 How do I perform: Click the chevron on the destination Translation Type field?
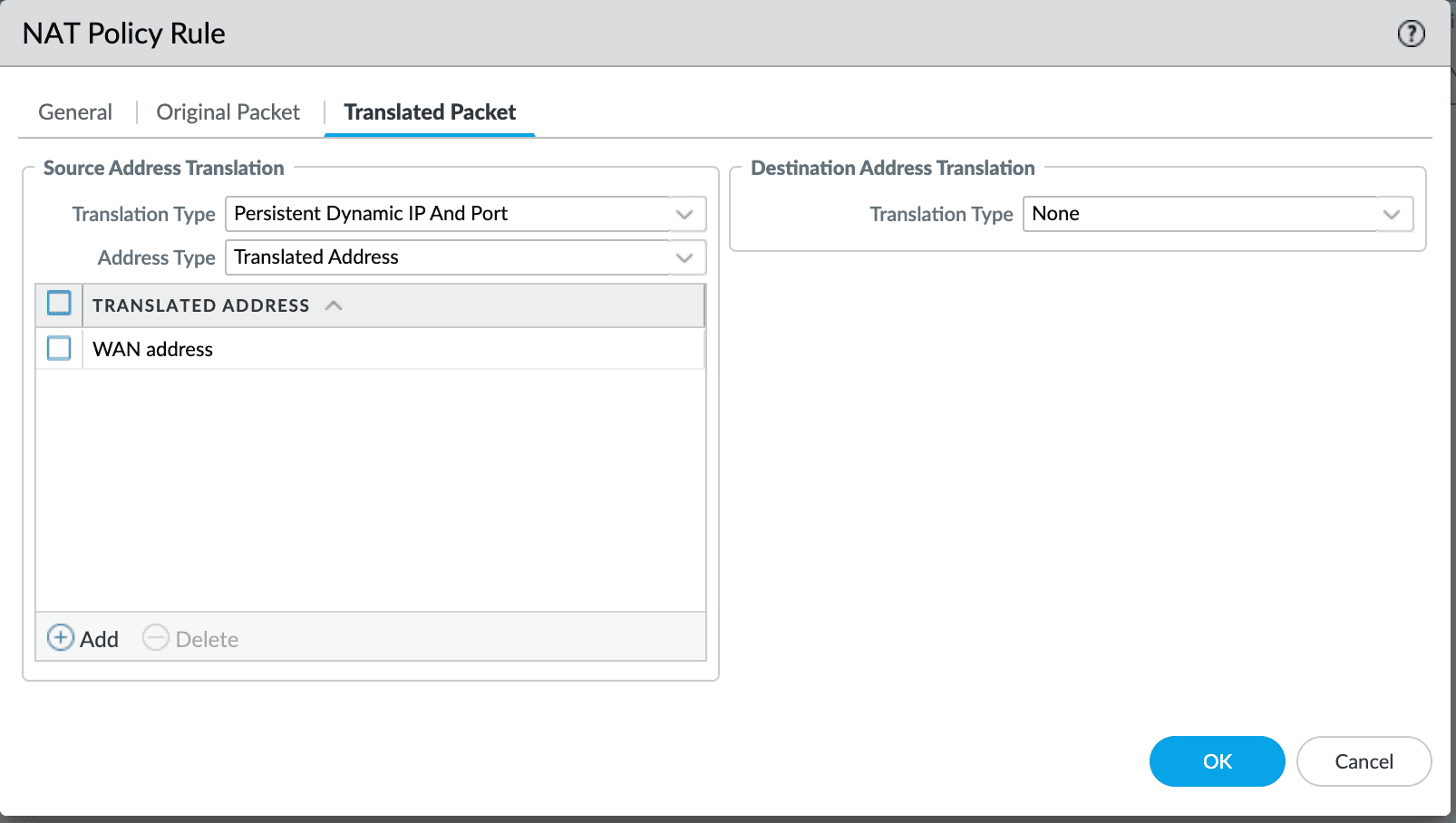tap(1393, 214)
